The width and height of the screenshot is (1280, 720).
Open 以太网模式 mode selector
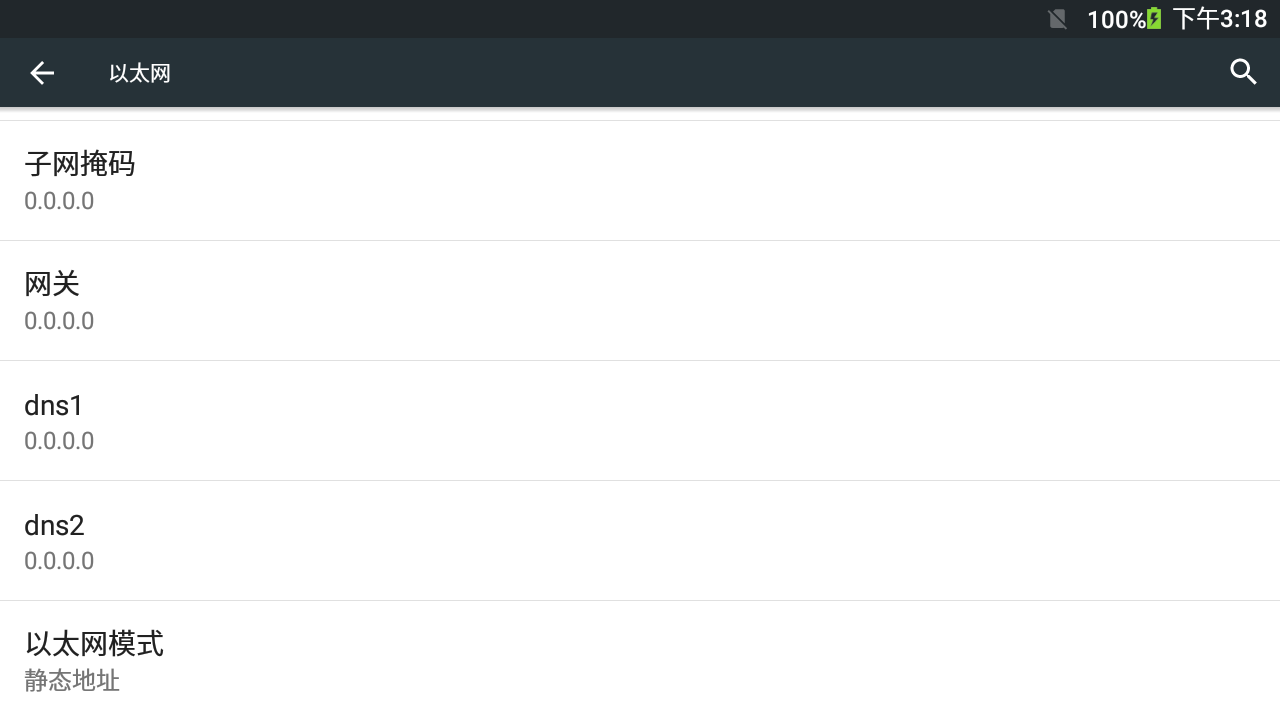[x=640, y=660]
